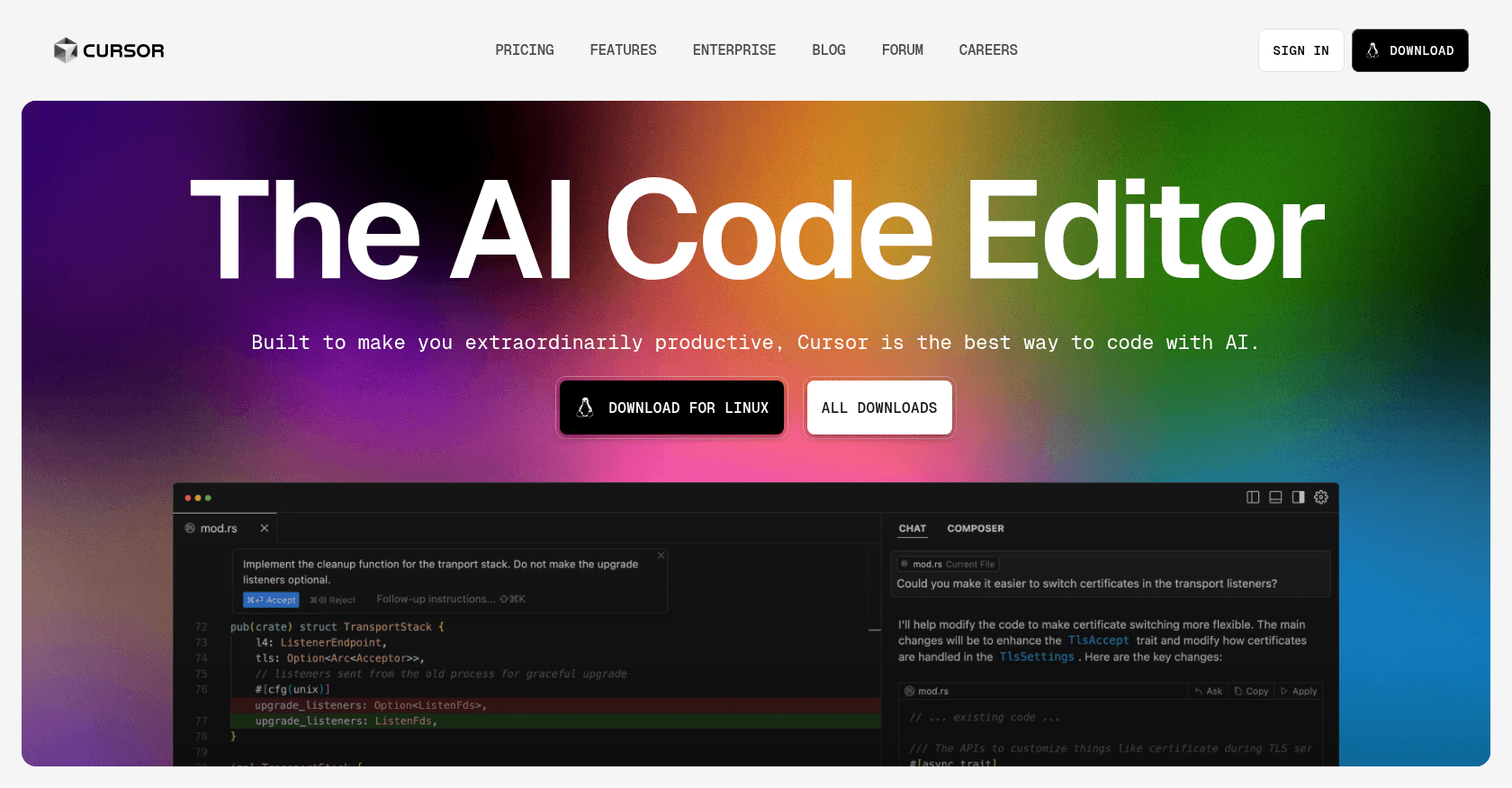Go to the Features page

click(x=623, y=50)
